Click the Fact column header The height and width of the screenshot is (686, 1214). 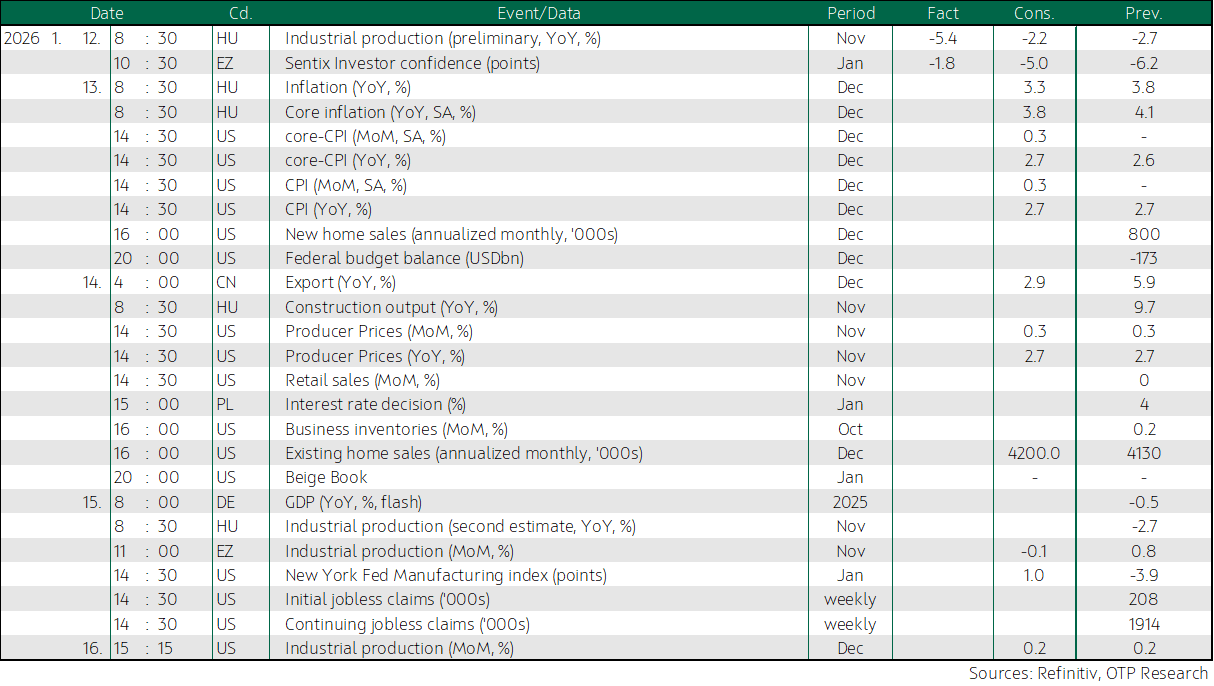943,13
